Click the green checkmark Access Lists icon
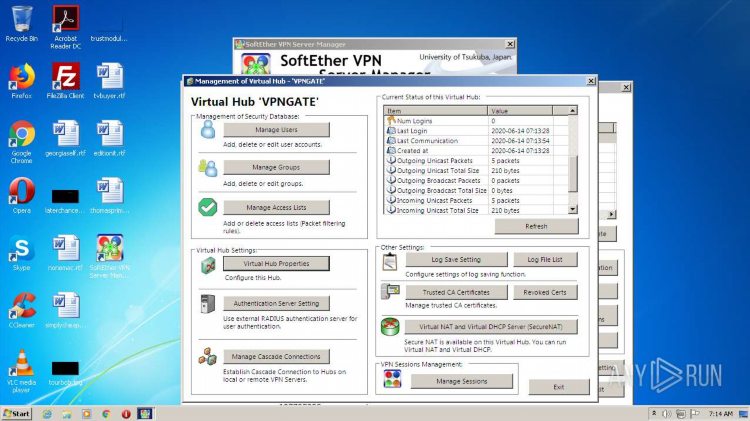This screenshot has height=421, width=750. coord(208,207)
